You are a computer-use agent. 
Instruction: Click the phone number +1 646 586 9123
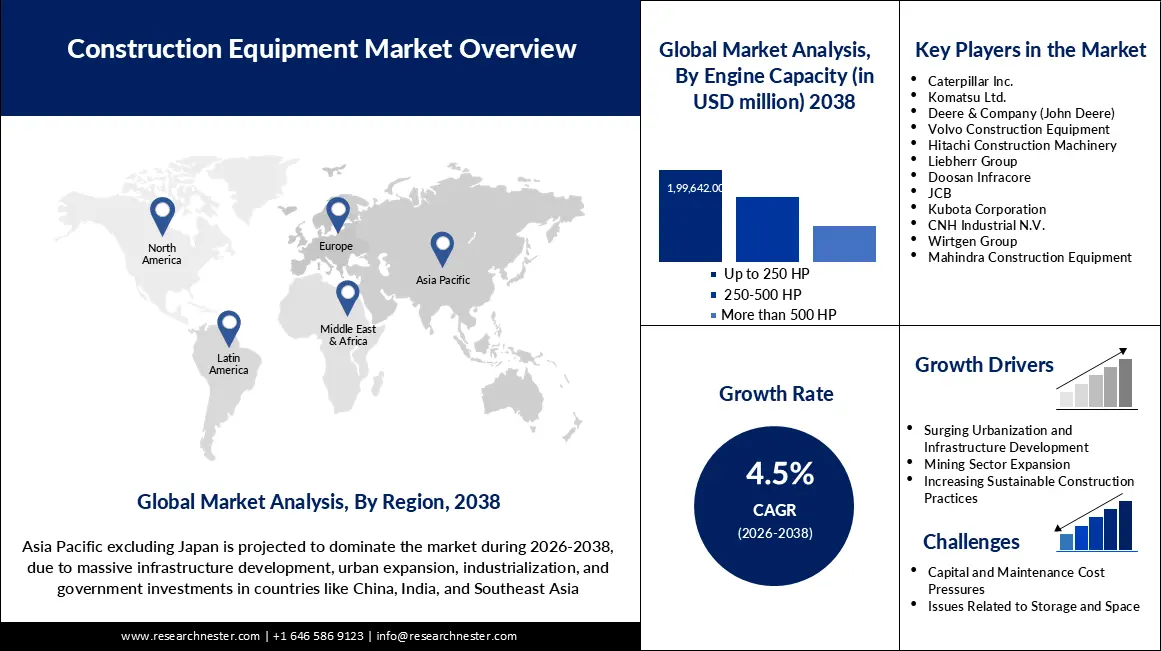(318, 636)
